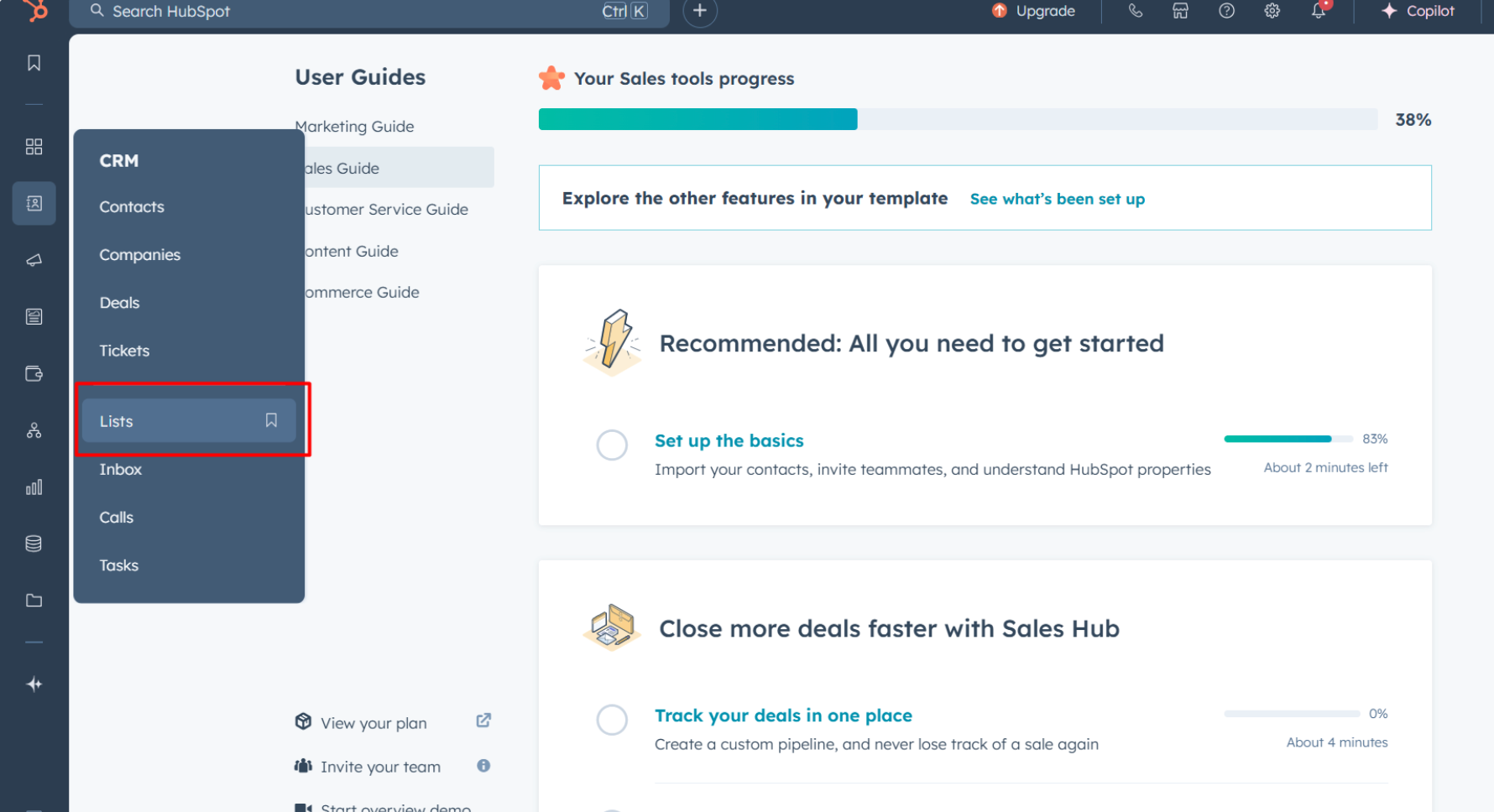Click the Upgrade button
The image size is (1494, 812).
click(1033, 11)
